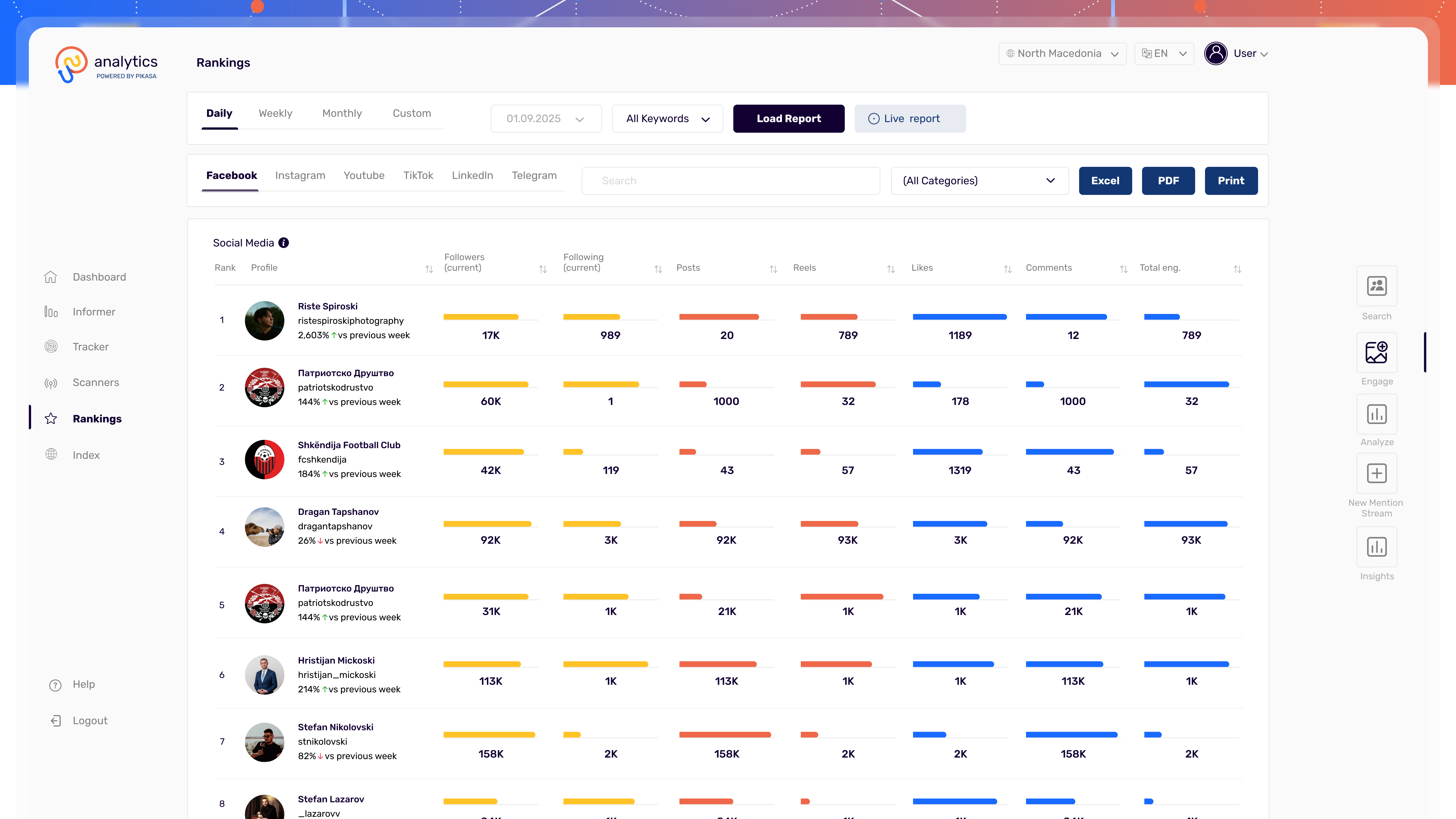Click Riste Spiroski's profile picture
The image size is (1456, 819).
[264, 321]
